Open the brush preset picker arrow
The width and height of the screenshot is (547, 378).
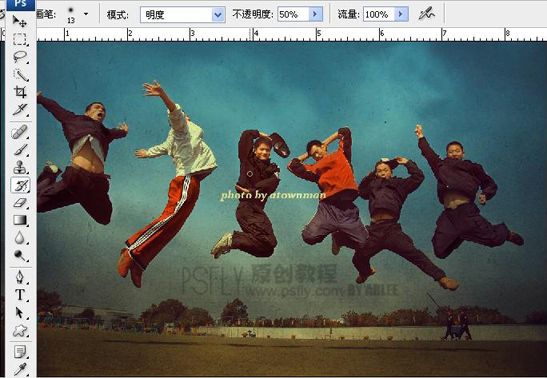(86, 14)
